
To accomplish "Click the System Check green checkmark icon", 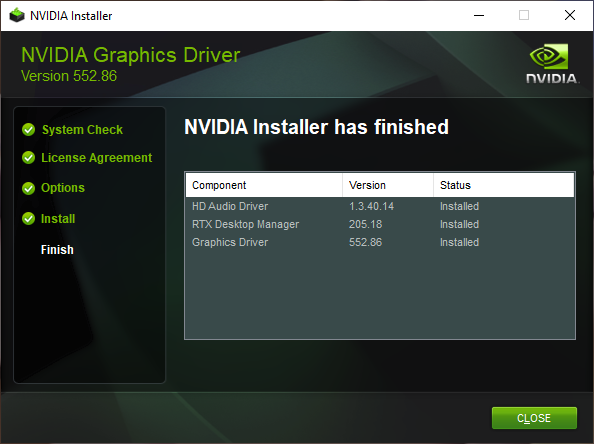I will coord(28,130).
